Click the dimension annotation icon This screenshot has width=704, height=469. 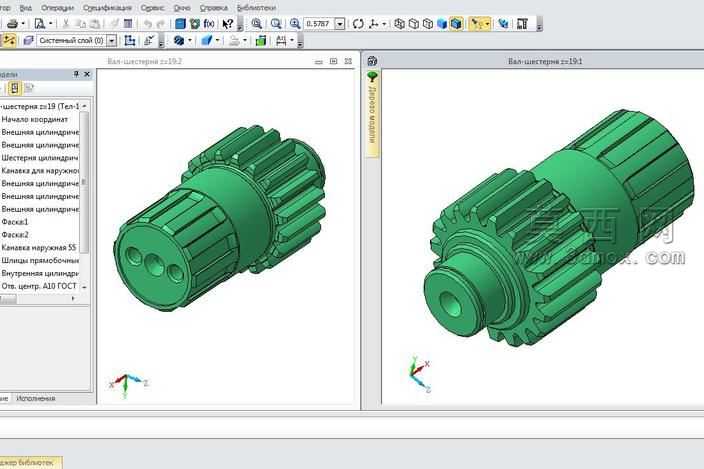pos(281,41)
